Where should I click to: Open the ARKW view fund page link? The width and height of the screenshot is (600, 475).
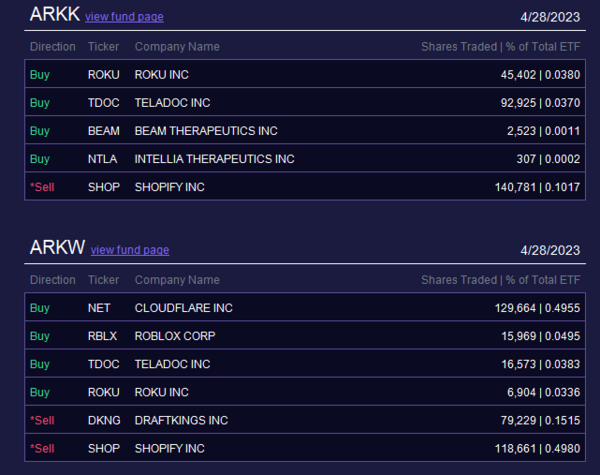point(130,250)
